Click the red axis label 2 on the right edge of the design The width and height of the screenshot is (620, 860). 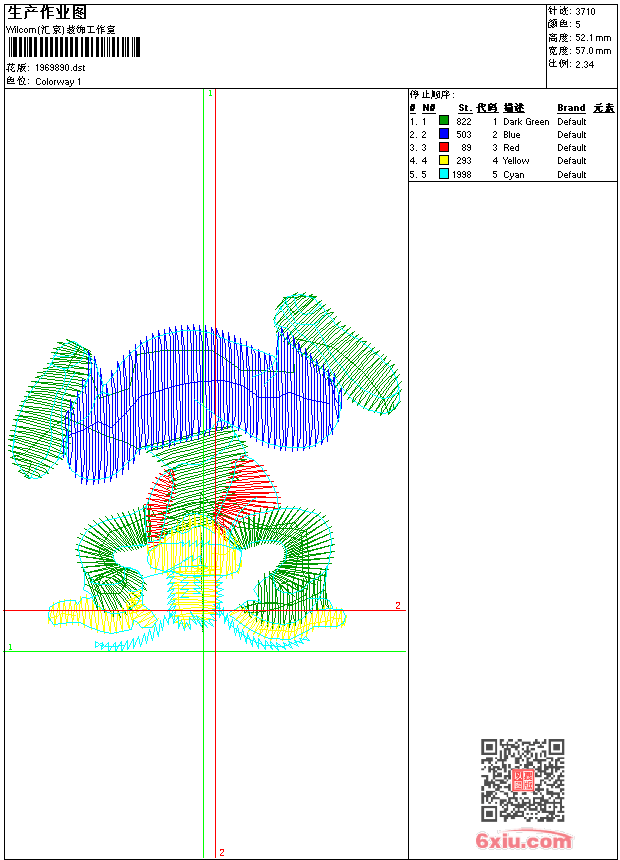click(x=398, y=606)
